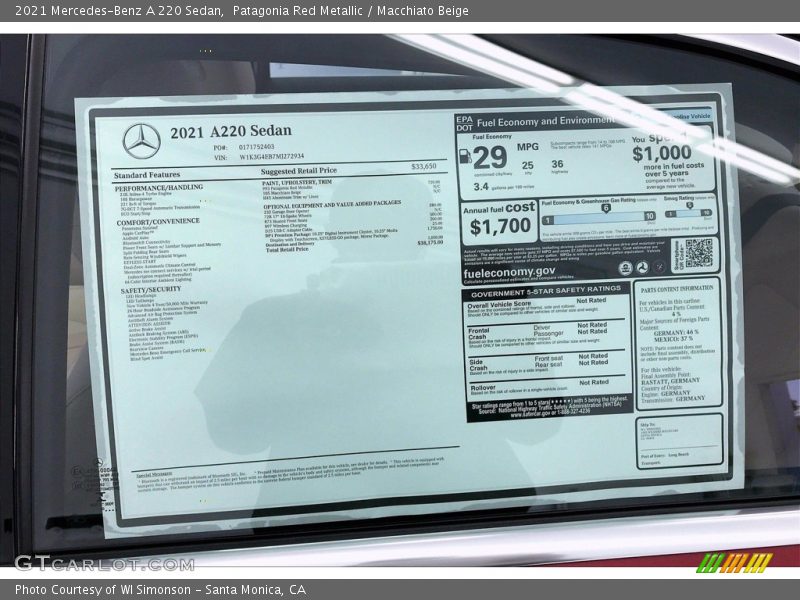Select the VIN 'W1K3G4EB7MJ272934'
800x600 pixels.
click(271, 157)
